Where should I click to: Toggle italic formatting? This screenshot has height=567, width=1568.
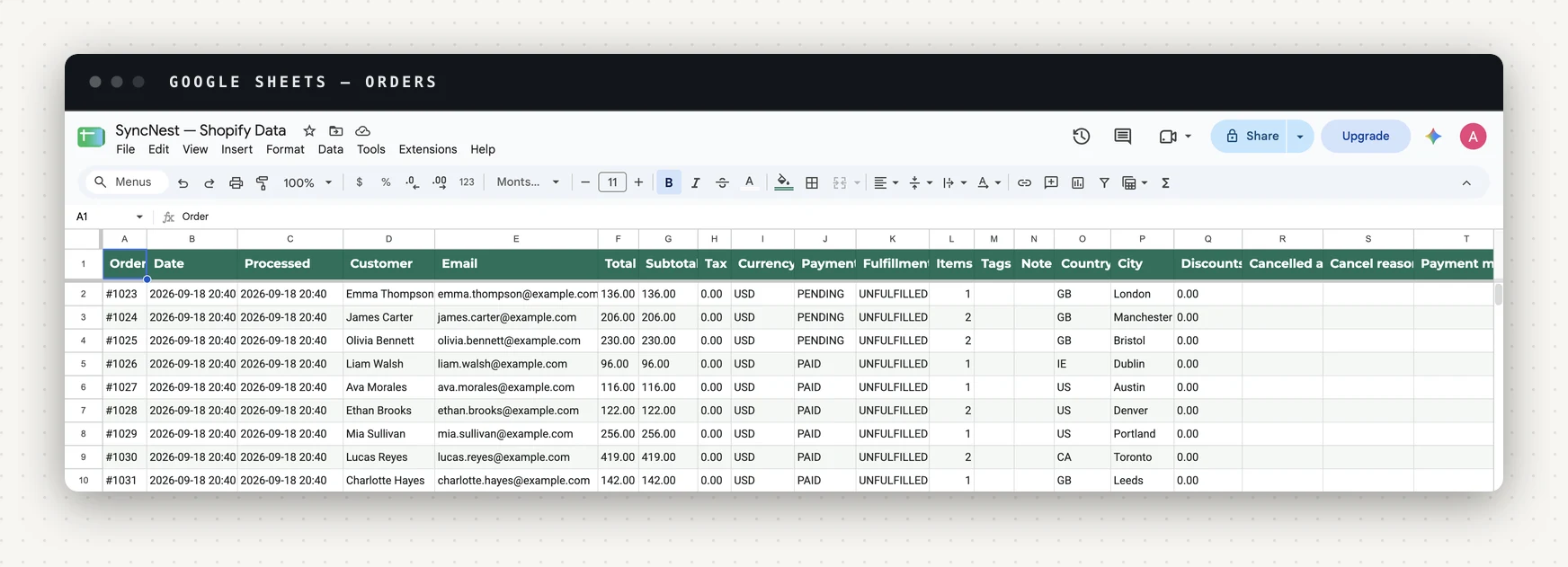coord(695,182)
